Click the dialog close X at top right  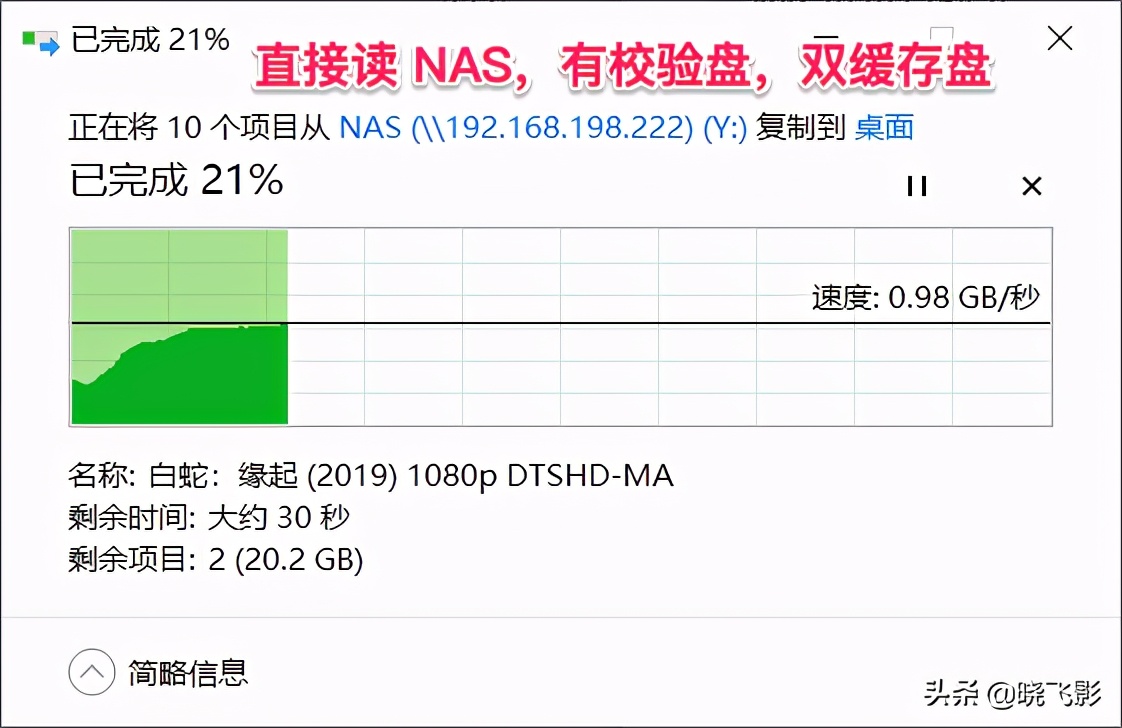tap(1059, 40)
